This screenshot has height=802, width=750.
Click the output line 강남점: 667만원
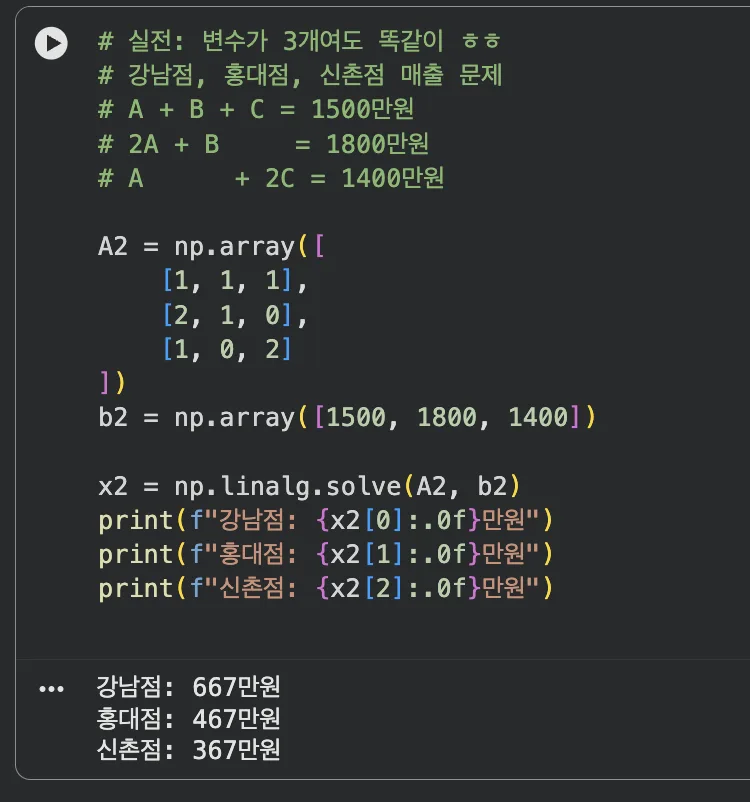tap(188, 687)
